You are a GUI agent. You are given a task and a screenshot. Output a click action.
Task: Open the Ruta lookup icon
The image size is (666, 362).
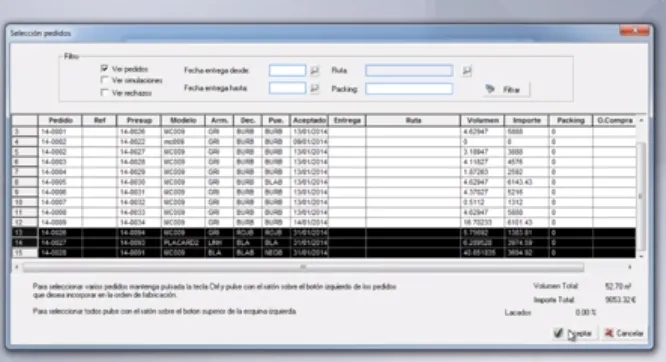coord(466,71)
